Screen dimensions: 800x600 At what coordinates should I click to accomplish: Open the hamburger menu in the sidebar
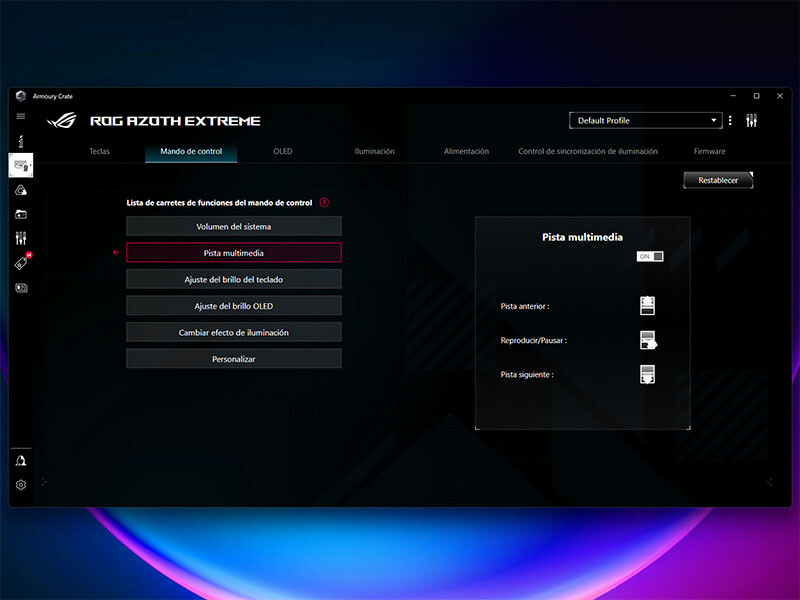coord(21,116)
